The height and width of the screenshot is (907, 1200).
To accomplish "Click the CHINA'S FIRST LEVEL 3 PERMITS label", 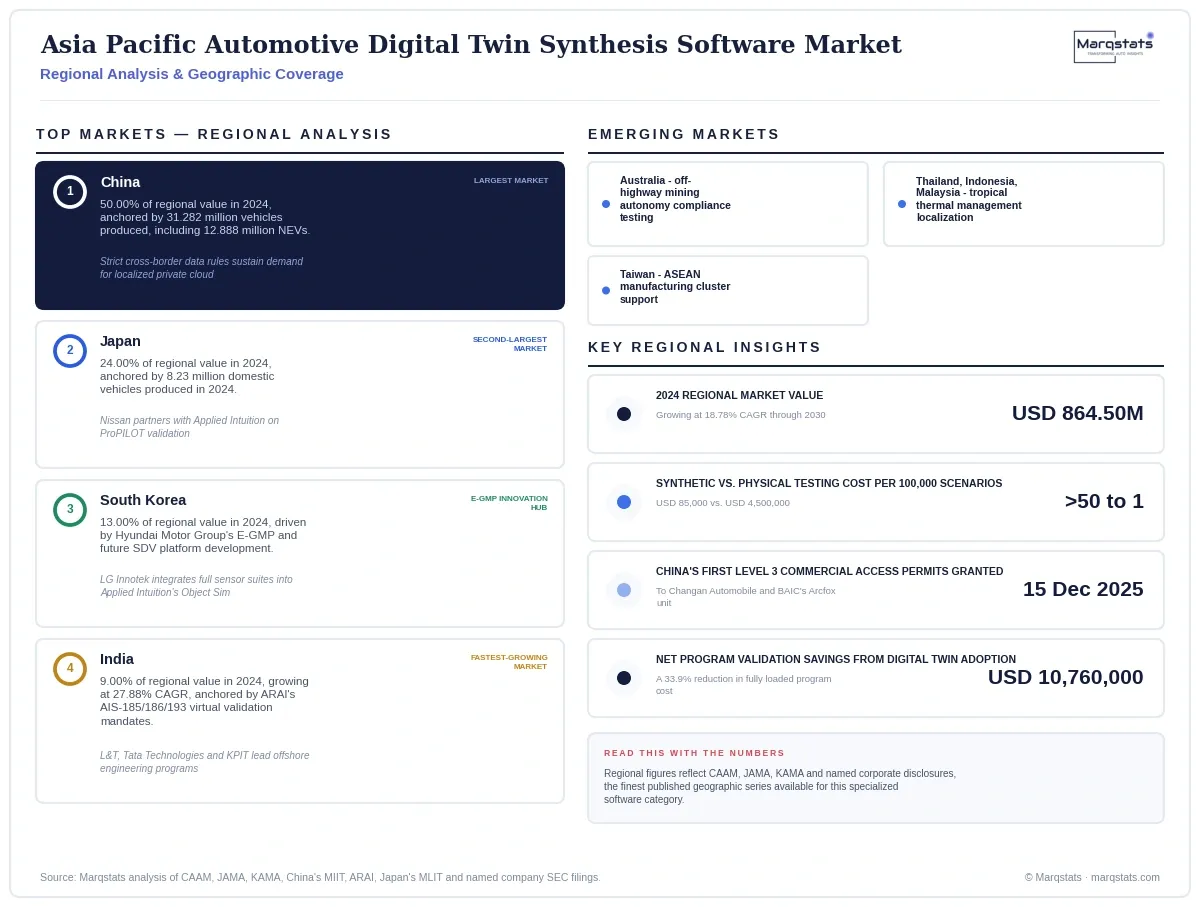I will tap(830, 572).
